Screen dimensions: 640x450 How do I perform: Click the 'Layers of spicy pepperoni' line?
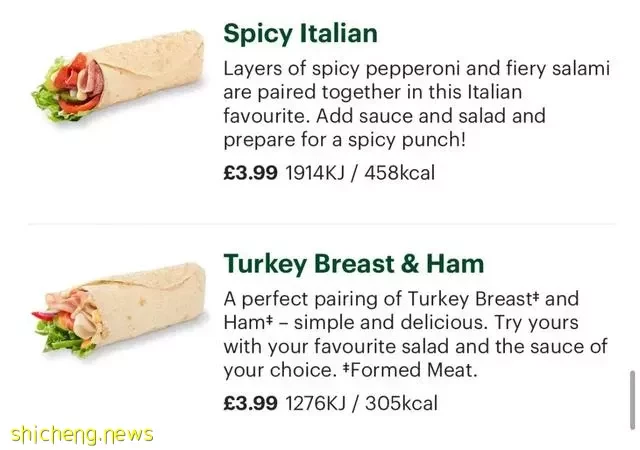417,69
